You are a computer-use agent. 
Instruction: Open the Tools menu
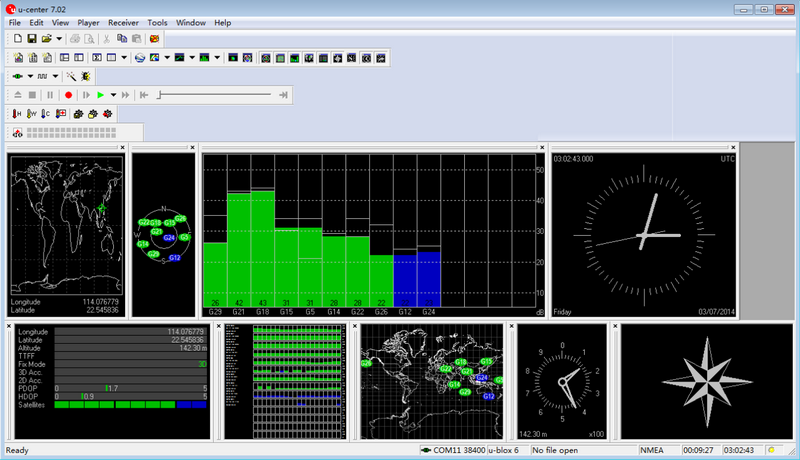(157, 22)
